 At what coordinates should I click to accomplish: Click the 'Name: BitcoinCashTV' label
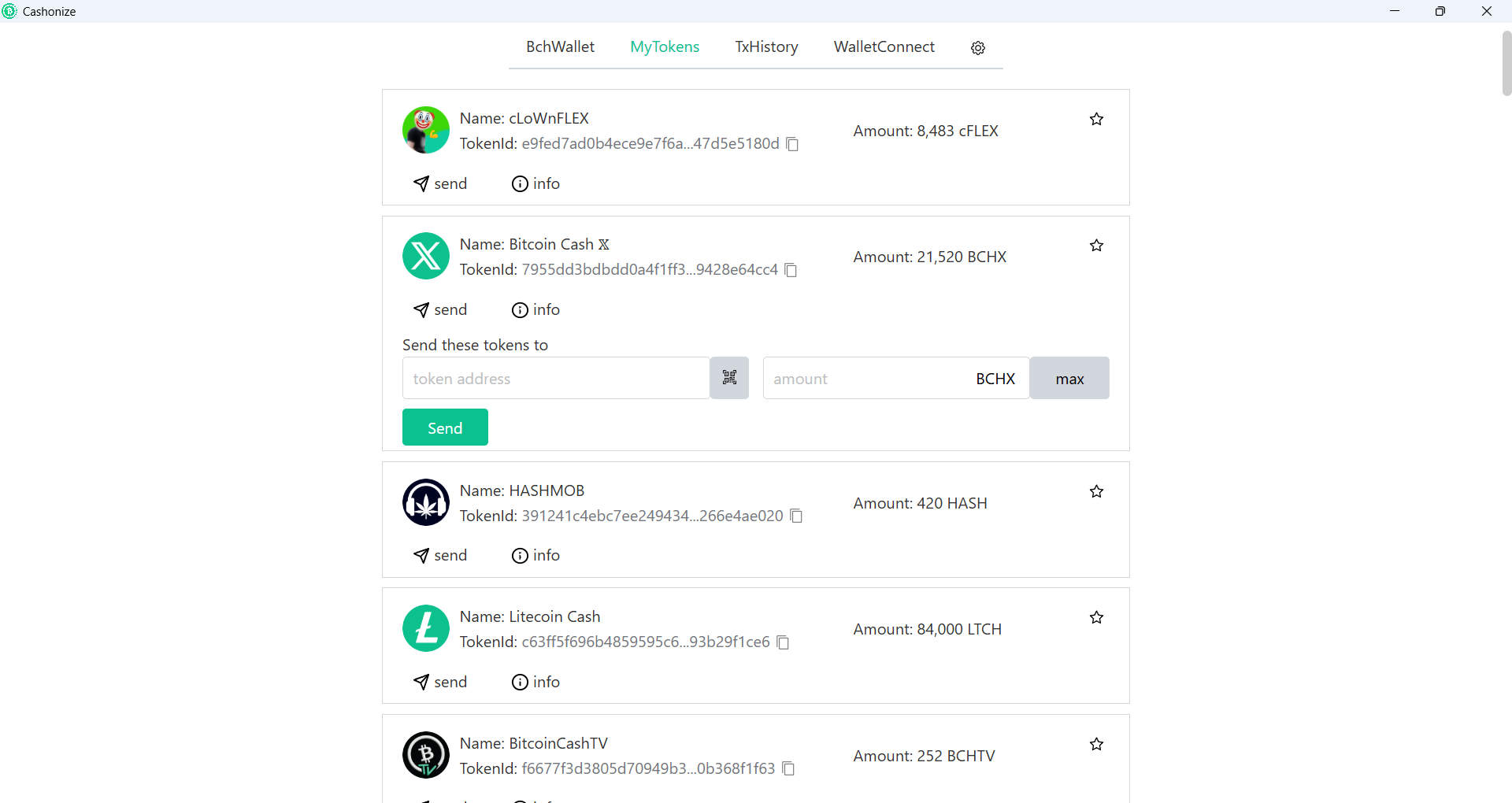(x=534, y=743)
